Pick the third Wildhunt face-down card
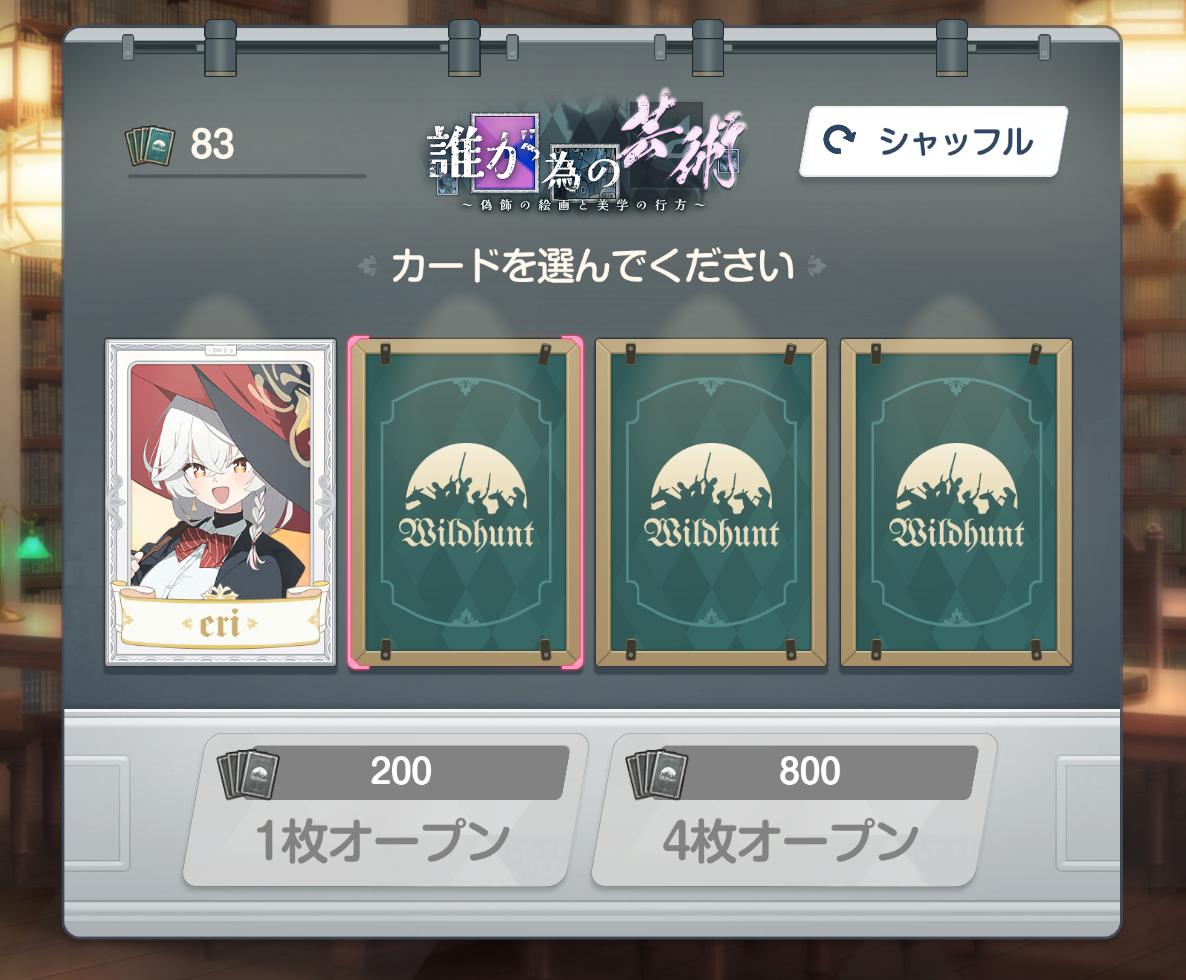Viewport: 1186px width, 980px height. tap(711, 503)
